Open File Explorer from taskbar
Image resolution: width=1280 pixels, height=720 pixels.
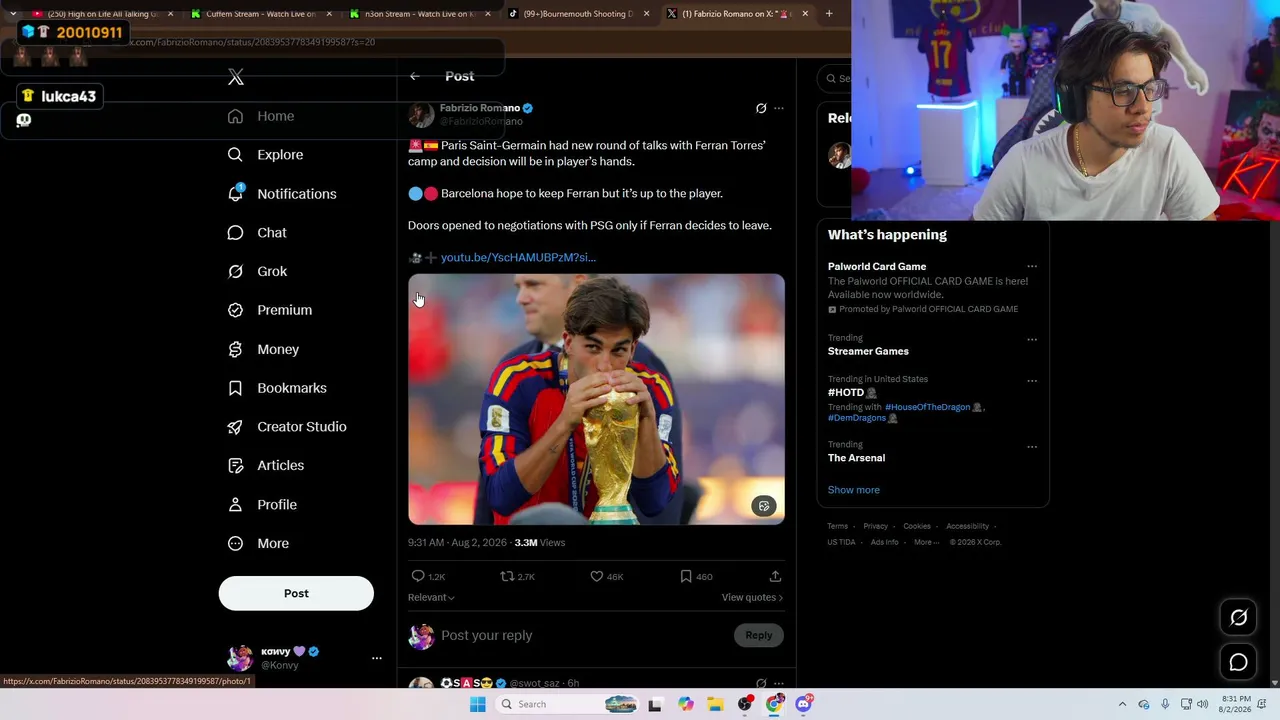[x=715, y=704]
